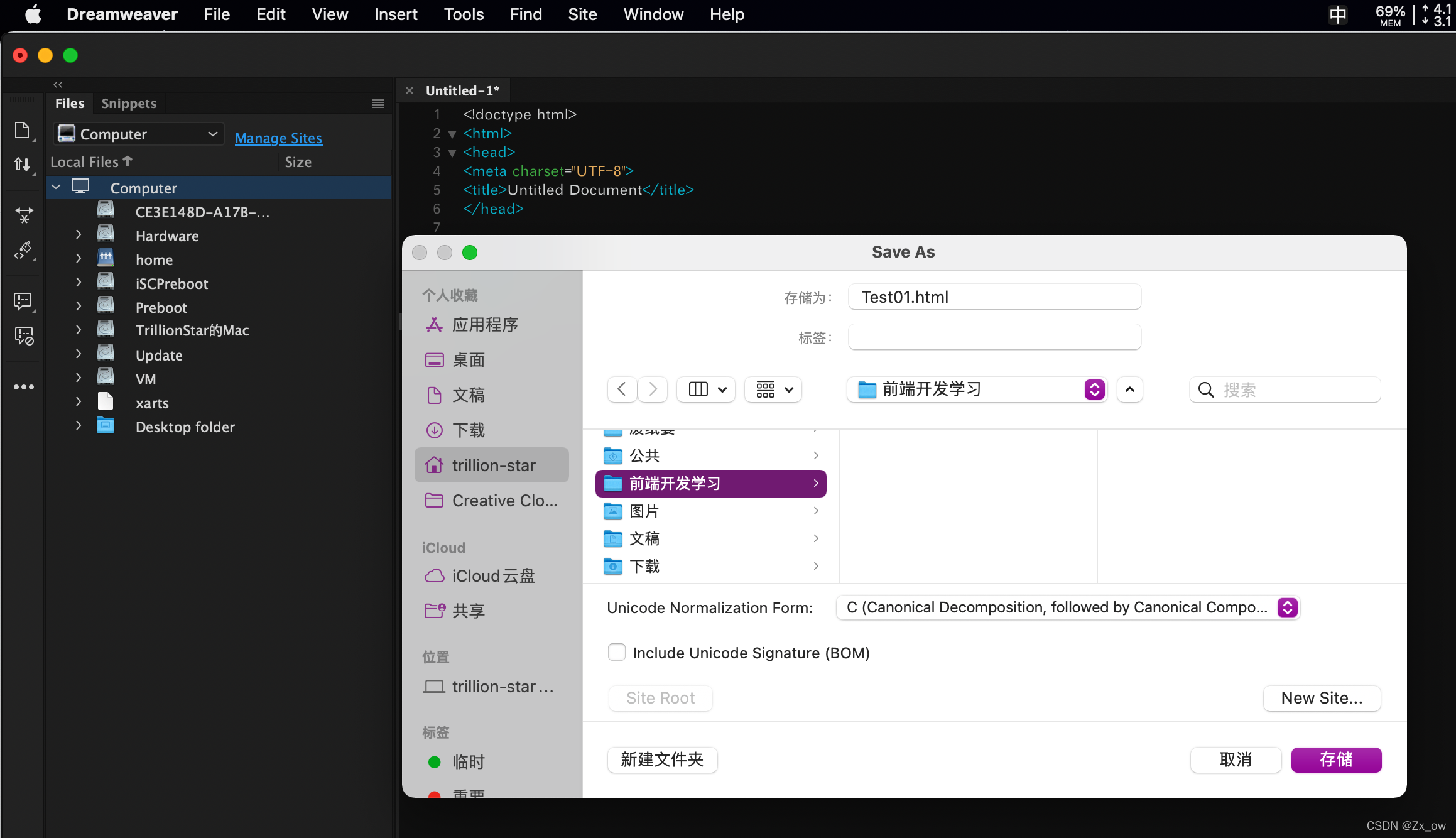Expand the Hardware tree item
The height and width of the screenshot is (838, 1456).
coord(79,236)
